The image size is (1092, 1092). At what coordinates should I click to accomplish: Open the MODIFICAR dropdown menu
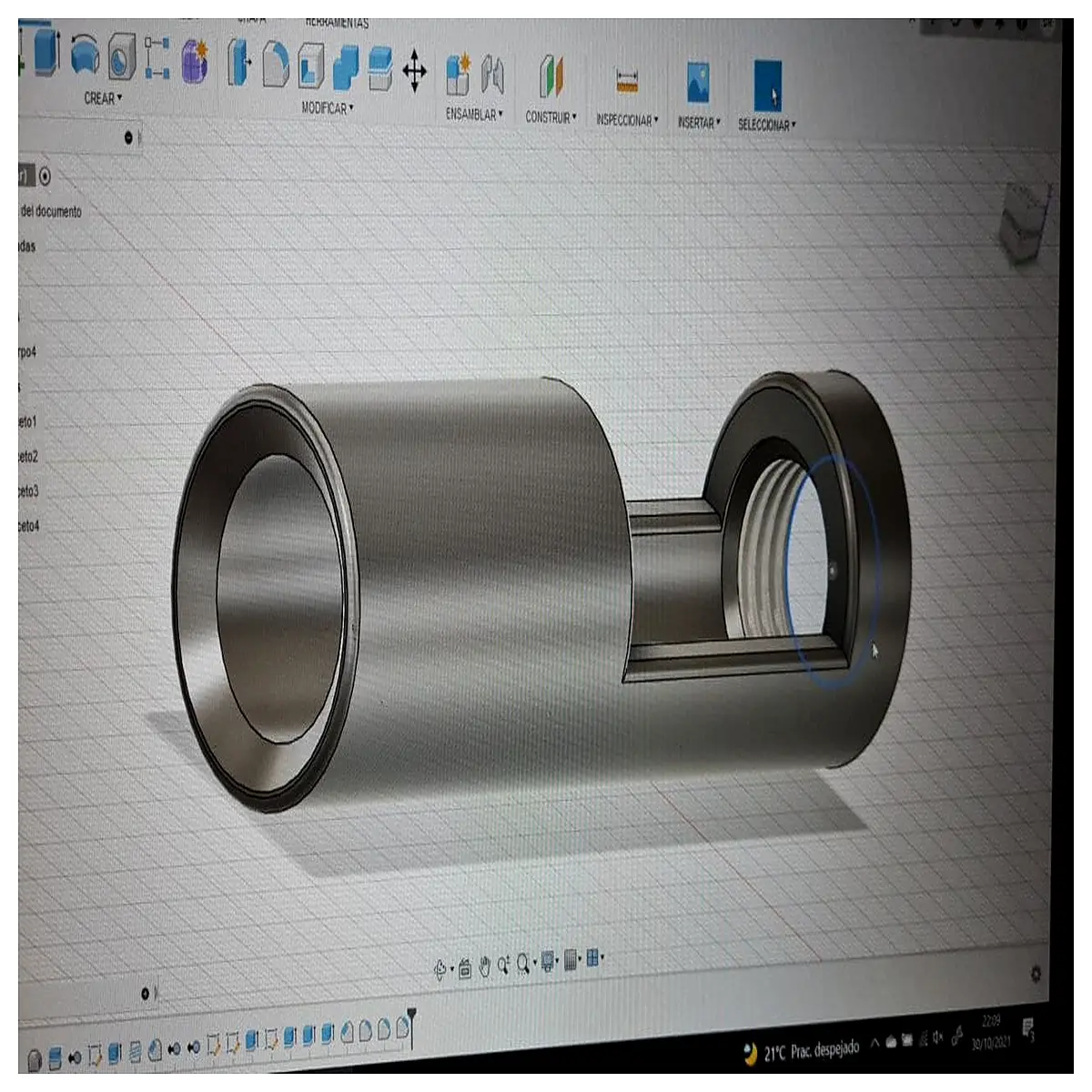[x=328, y=107]
